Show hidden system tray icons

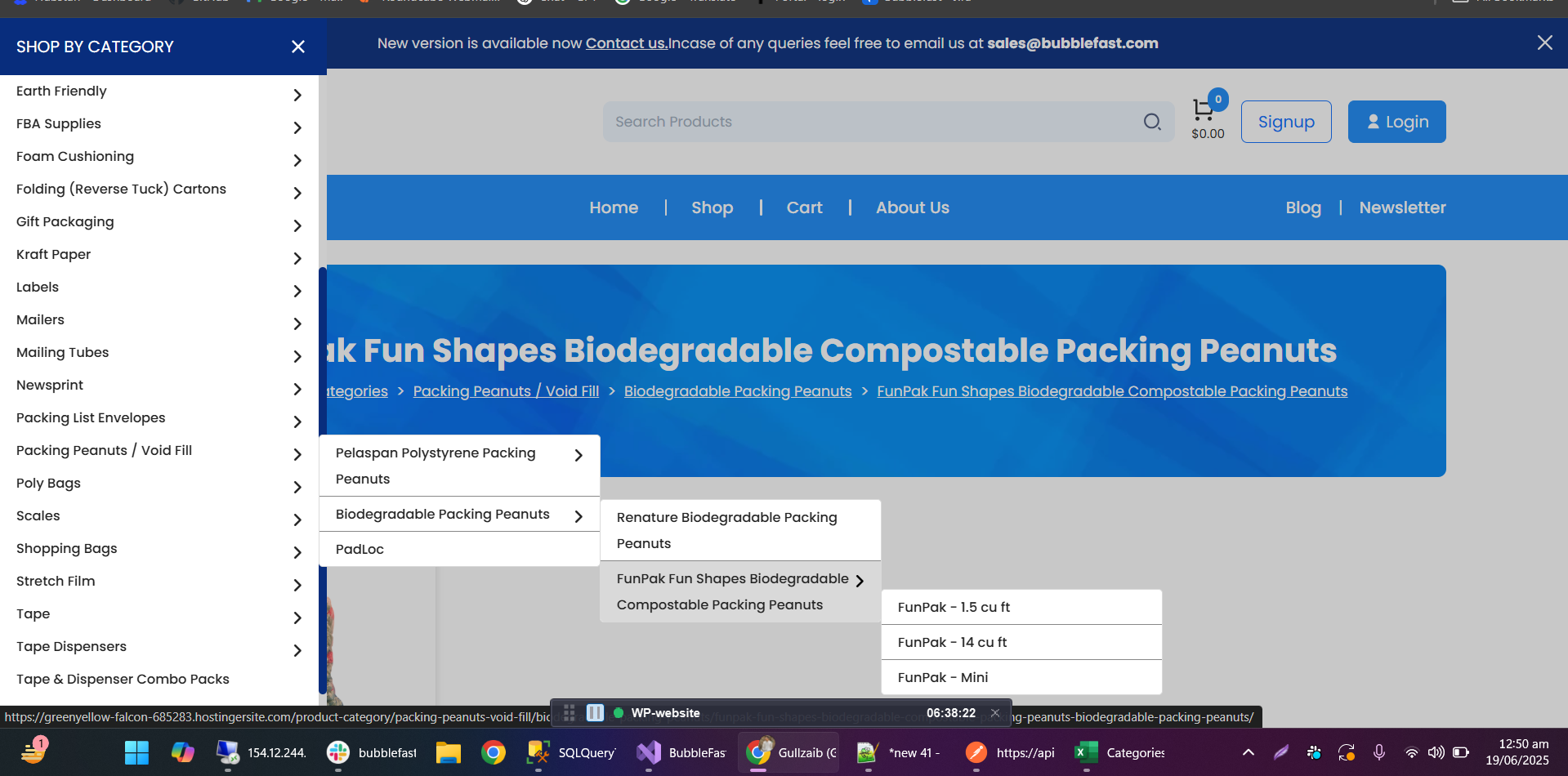[x=1248, y=752]
